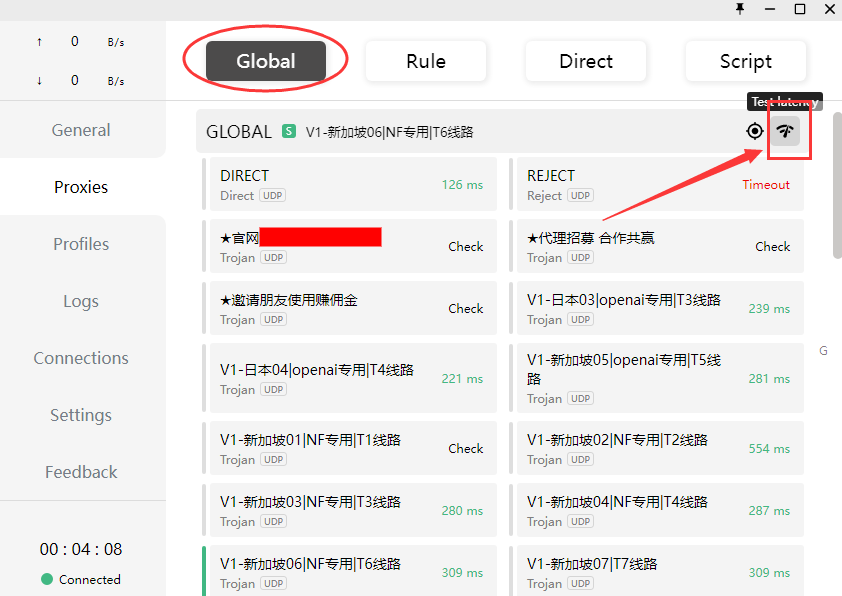Open the General tab in sidebar
This screenshot has width=842, height=596.
pos(81,130)
